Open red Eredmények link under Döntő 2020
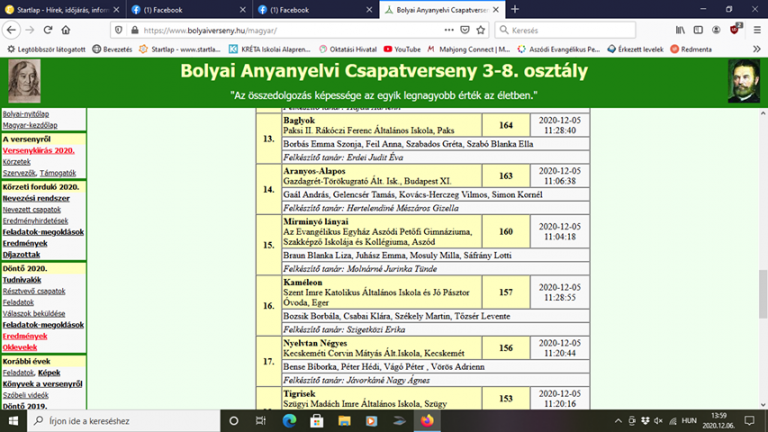This screenshot has width=768, height=432. click(25, 336)
